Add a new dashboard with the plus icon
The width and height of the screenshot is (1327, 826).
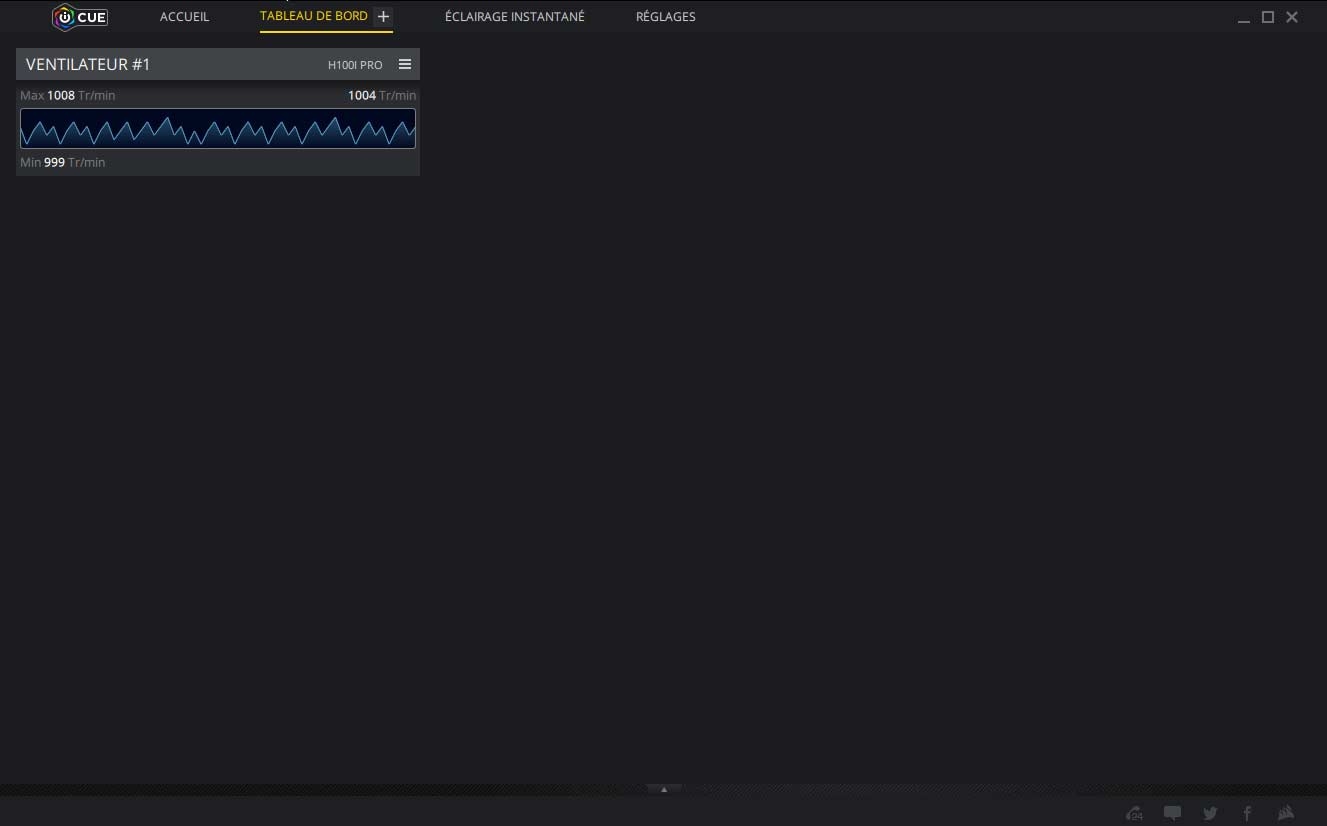coord(383,17)
